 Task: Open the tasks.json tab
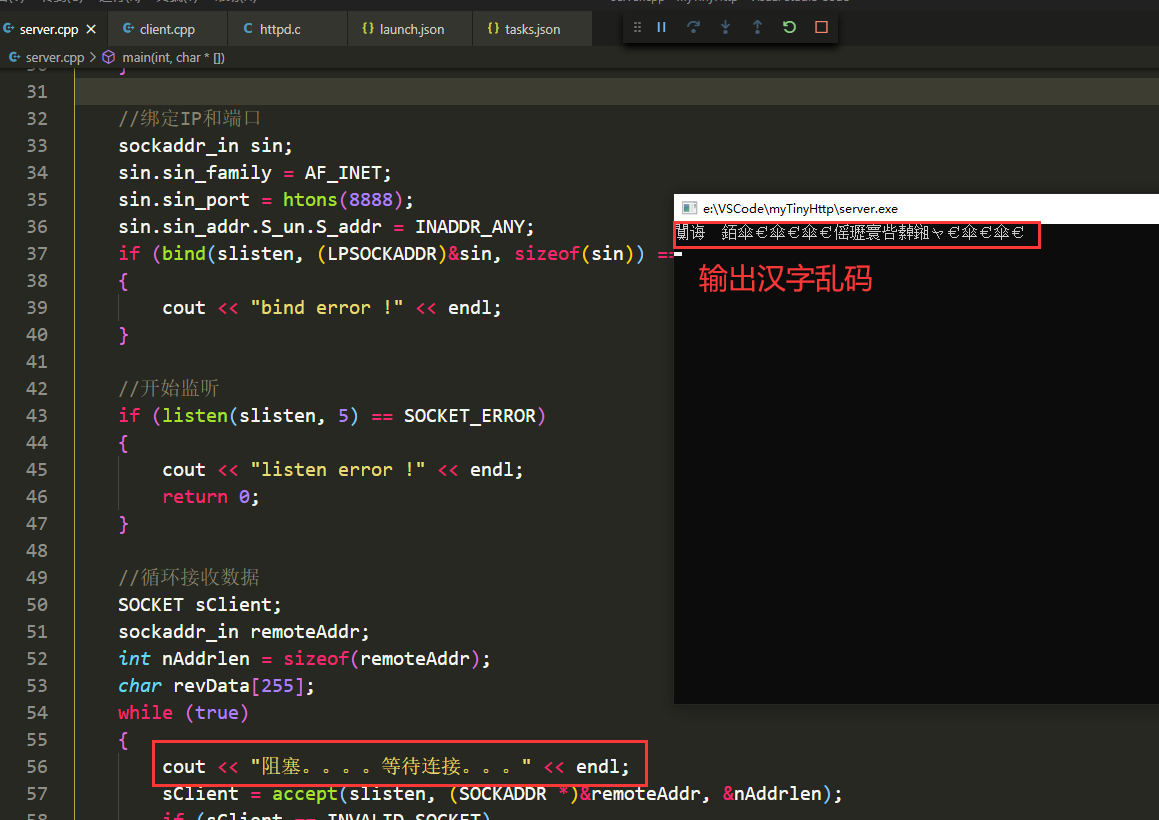coord(531,29)
